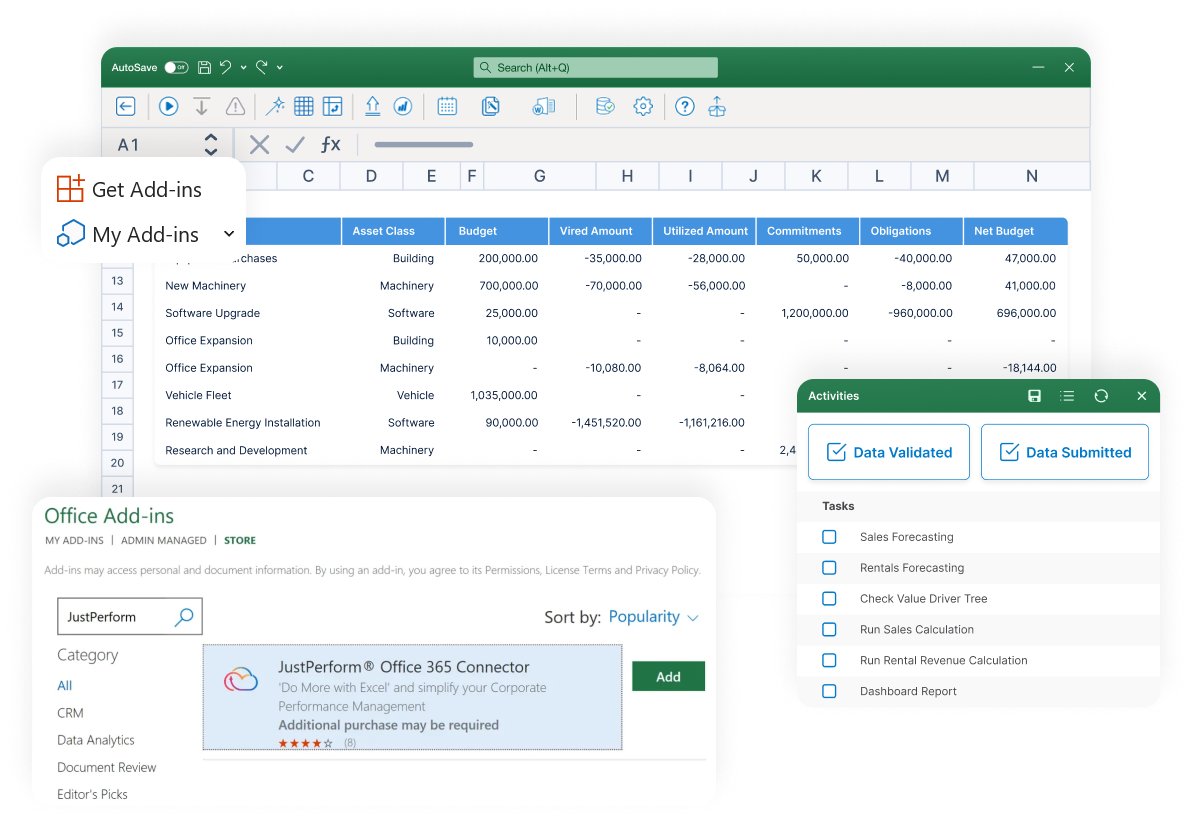Save activities using the disk icon

click(1034, 396)
